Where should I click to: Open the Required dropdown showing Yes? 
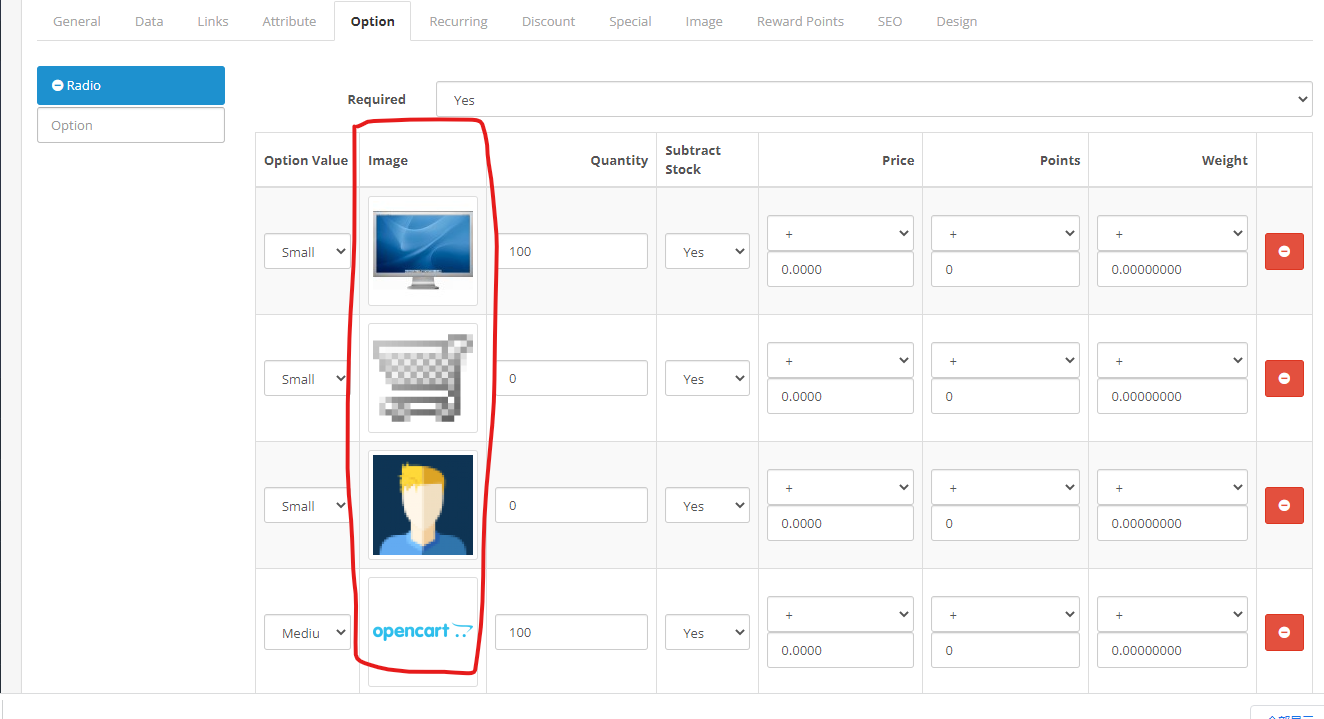point(874,99)
